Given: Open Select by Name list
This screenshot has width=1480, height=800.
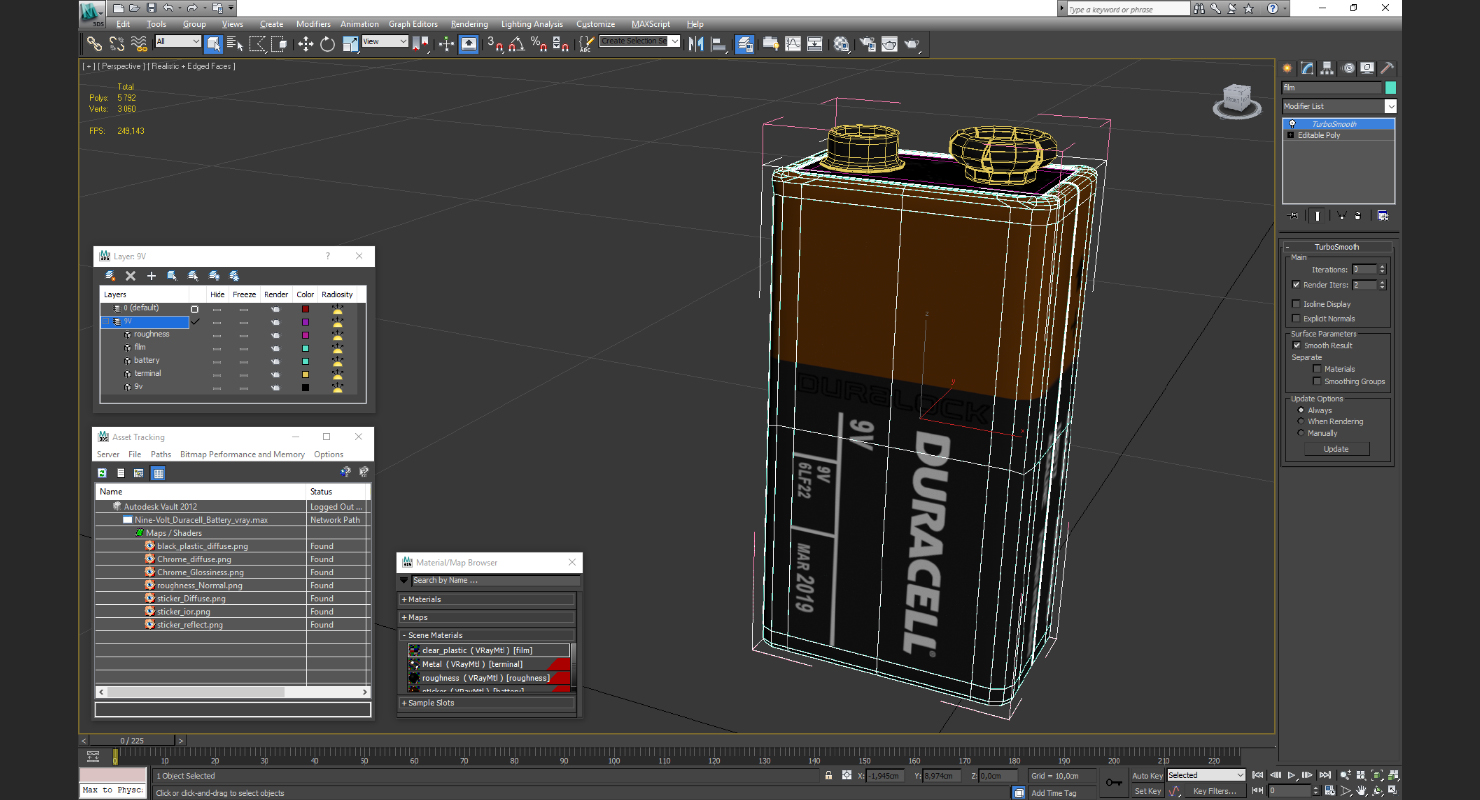Looking at the screenshot, I should tap(235, 44).
